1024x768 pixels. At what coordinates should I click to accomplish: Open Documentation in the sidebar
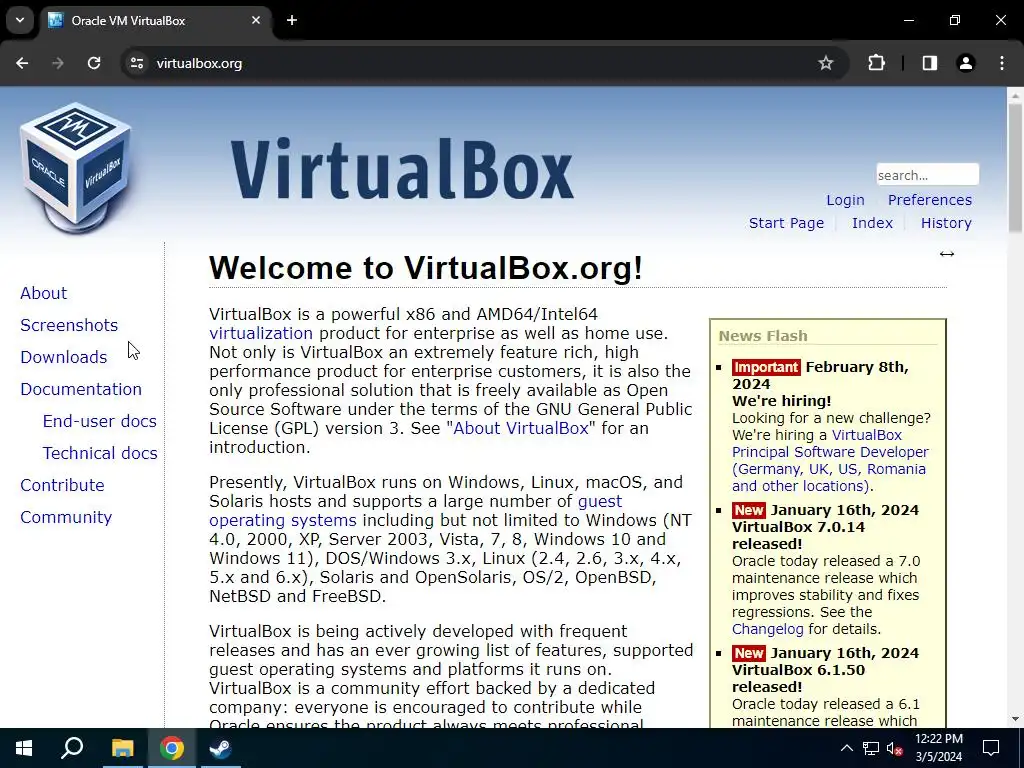pyautogui.click(x=81, y=389)
